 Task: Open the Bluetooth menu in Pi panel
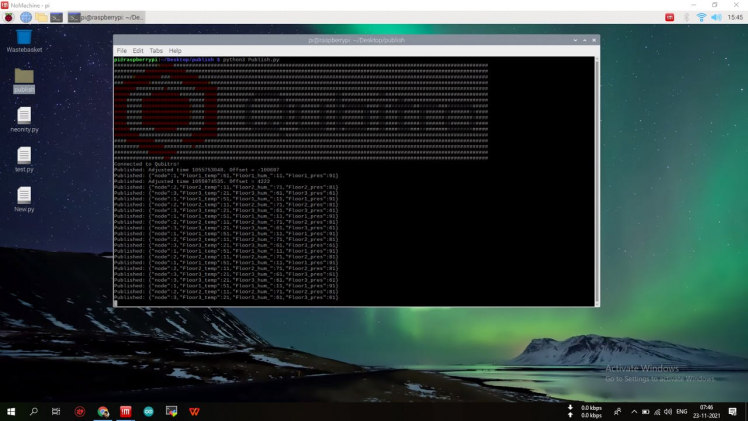tap(686, 18)
